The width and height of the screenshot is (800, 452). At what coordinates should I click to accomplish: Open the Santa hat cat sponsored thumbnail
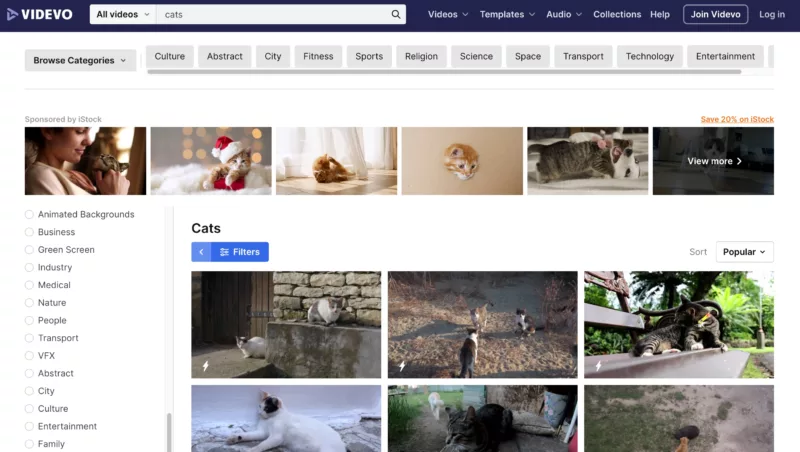coord(211,161)
